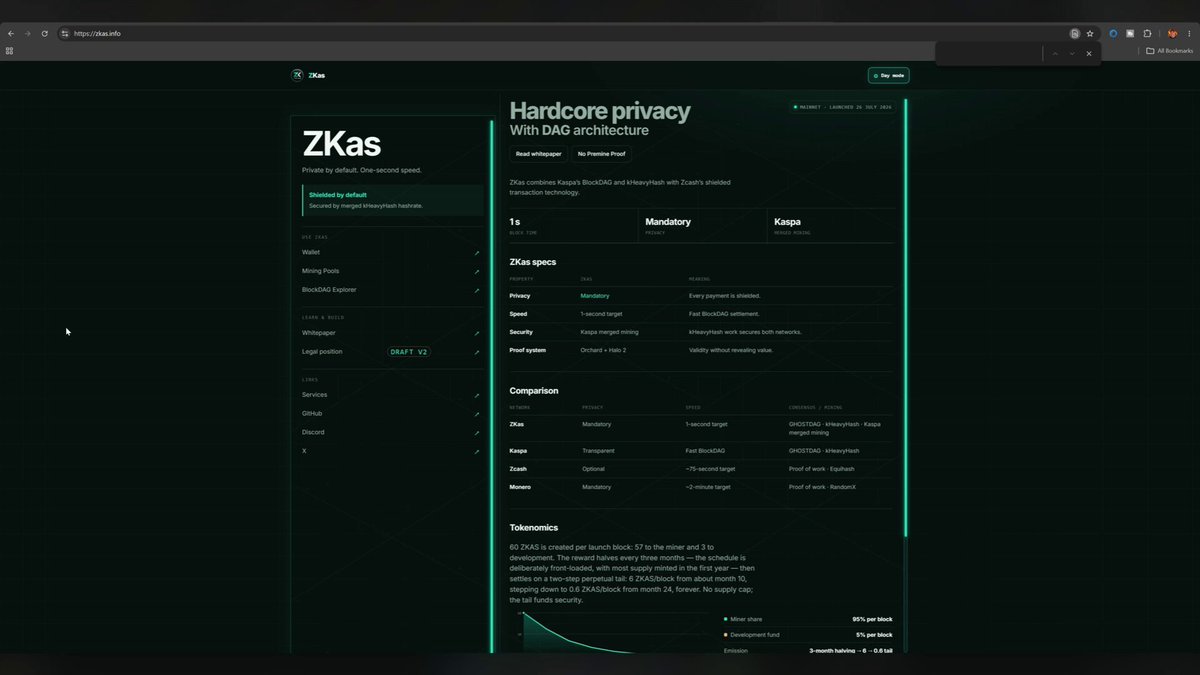The image size is (1200, 675).
Task: Click Proof of work · RandomX cell
Action: [822, 487]
